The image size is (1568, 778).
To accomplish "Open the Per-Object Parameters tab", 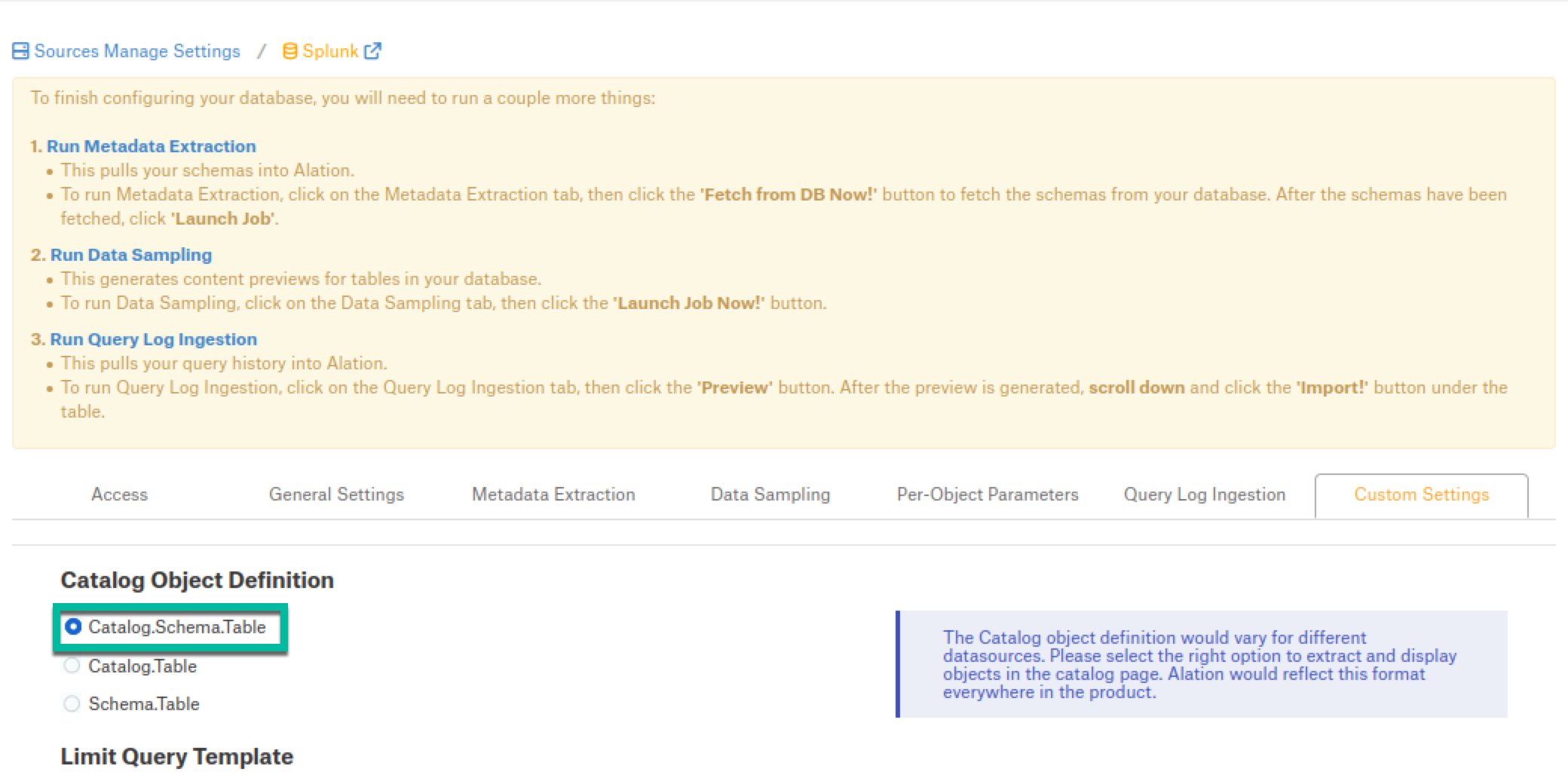I will point(988,495).
